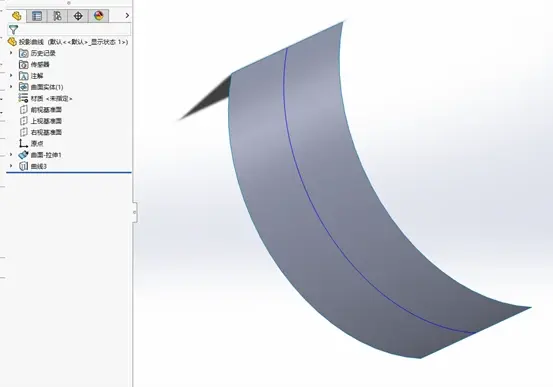Image resolution: width=553 pixels, height=387 pixels.
Task: Open the DisplayManager color sphere tab
Action: pyautogui.click(x=98, y=16)
